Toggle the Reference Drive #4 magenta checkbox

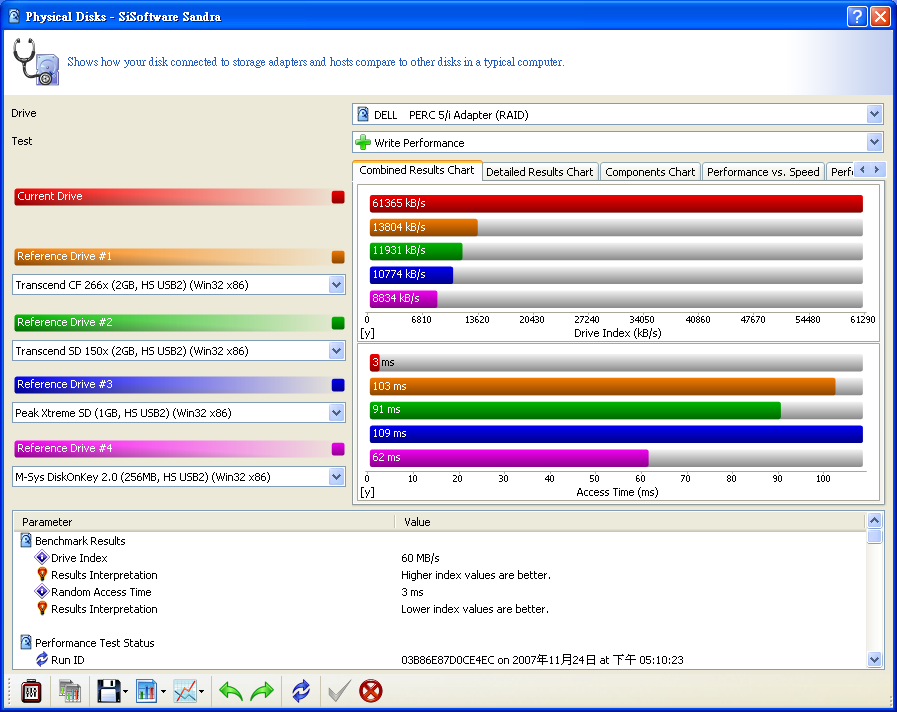click(x=338, y=449)
